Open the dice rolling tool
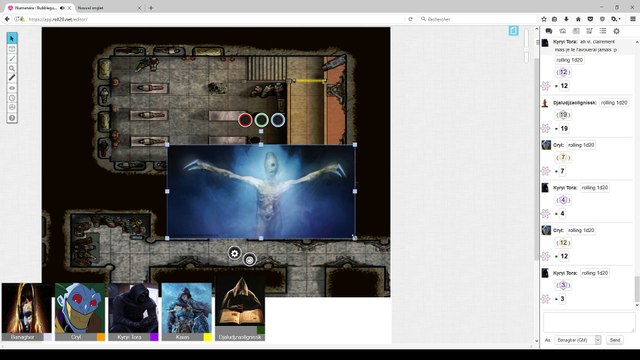Image resolution: width=640 pixels, height=360 pixels. click(12, 108)
